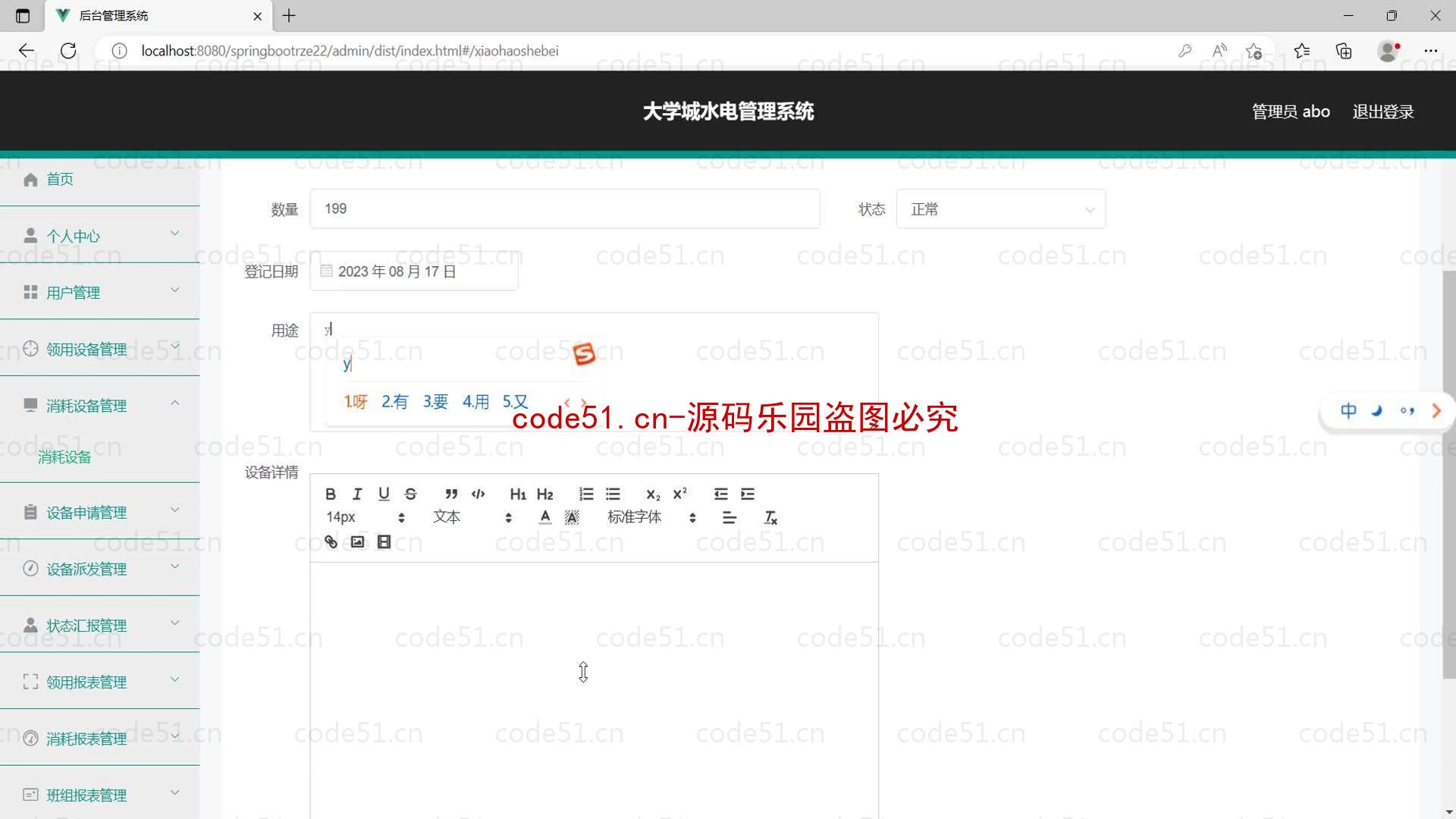Choose IME candidate 3 要
The image size is (1456, 819).
pos(435,402)
